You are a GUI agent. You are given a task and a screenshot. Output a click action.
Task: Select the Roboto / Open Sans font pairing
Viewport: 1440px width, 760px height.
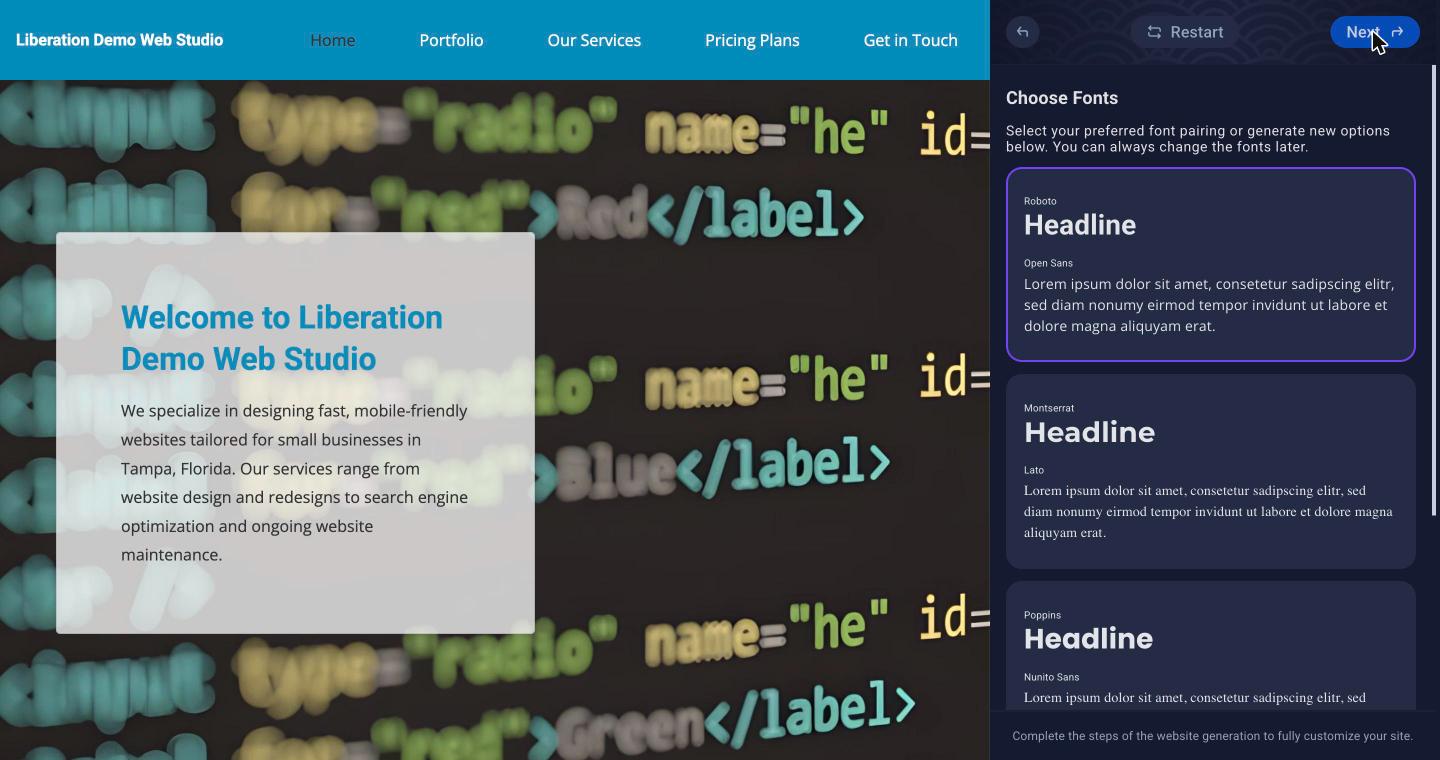pos(1211,264)
